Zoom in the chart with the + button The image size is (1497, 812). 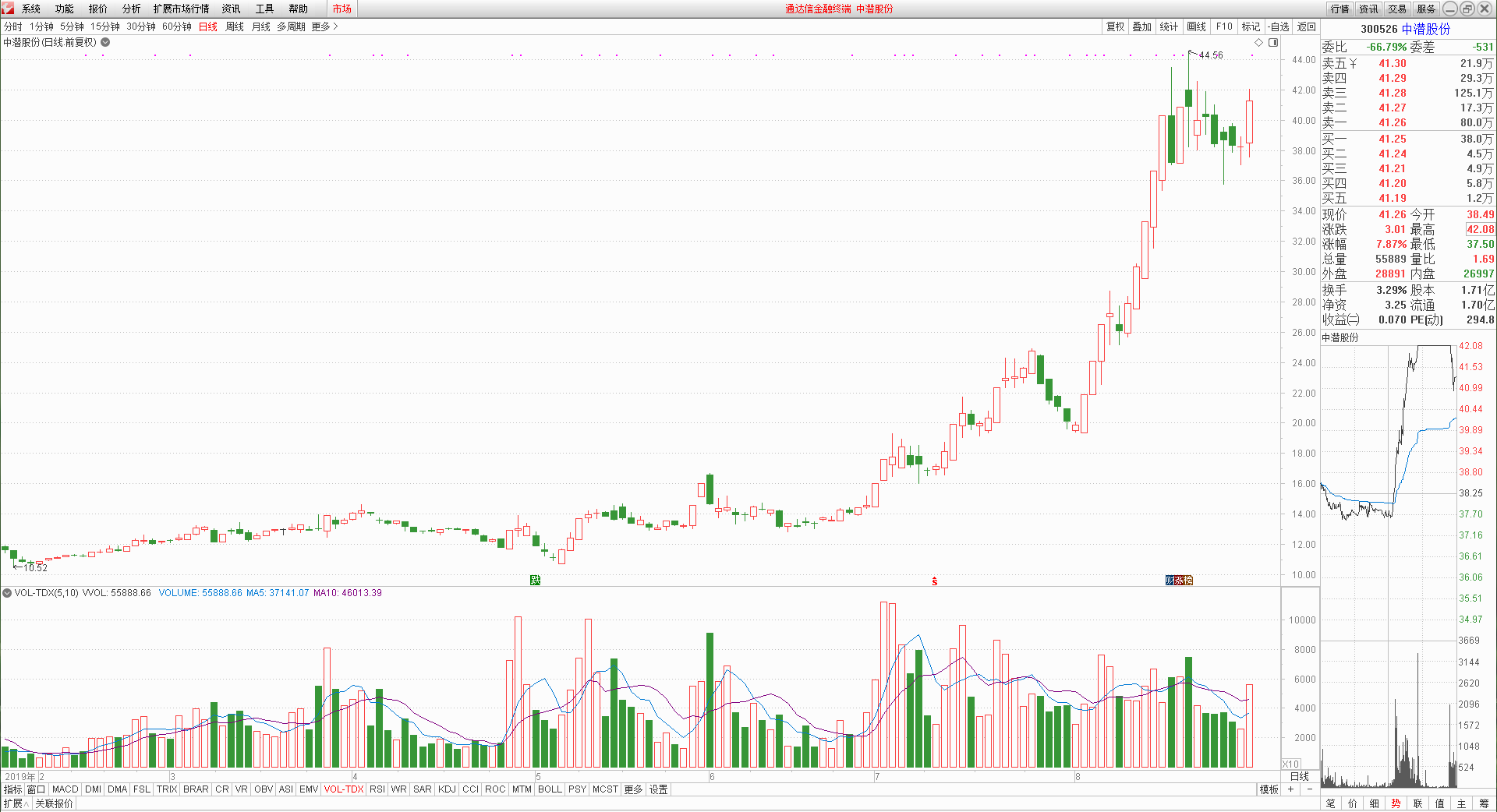pos(1291,789)
